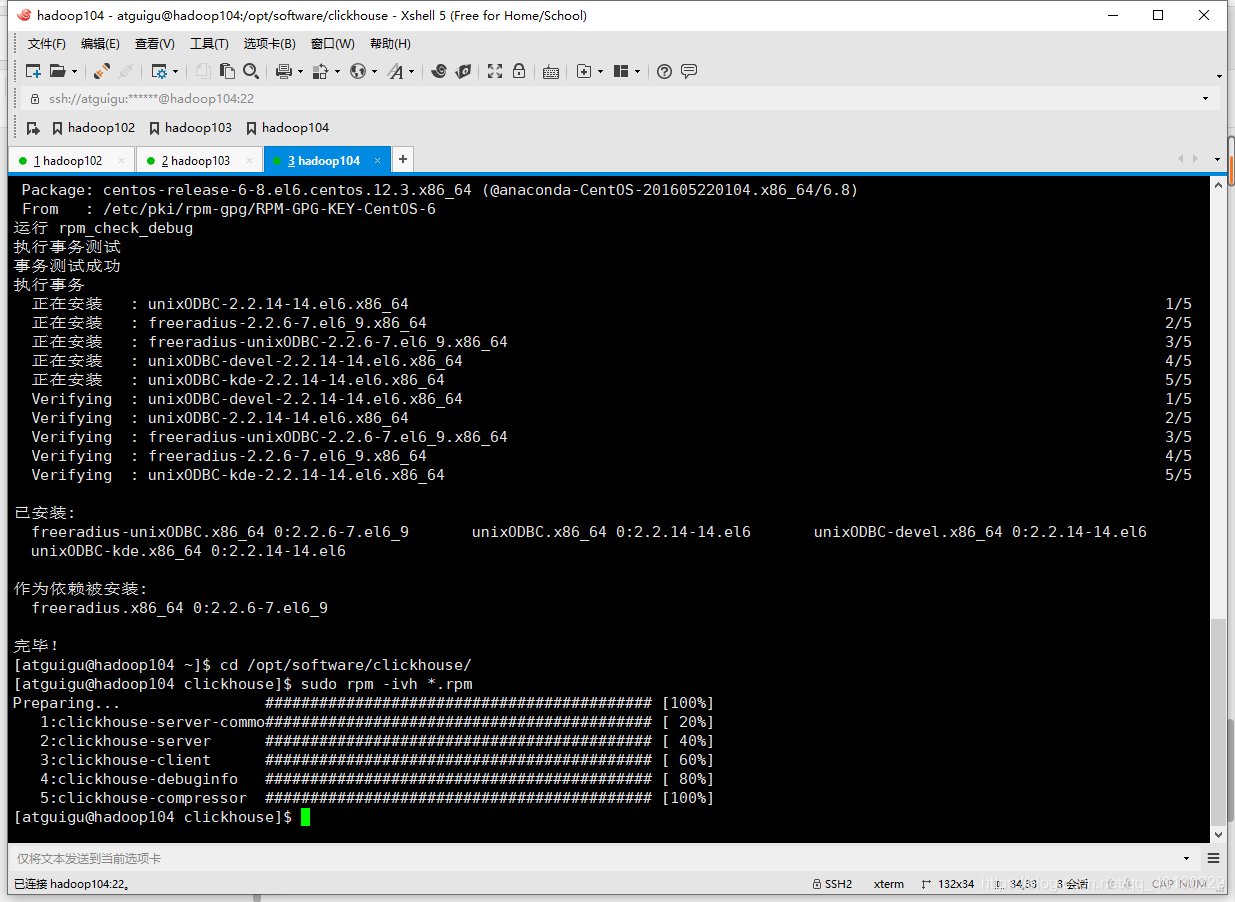Screen dimensions: 1235x902
Task: Click the SSH2 status bar entry
Action: tap(832, 884)
